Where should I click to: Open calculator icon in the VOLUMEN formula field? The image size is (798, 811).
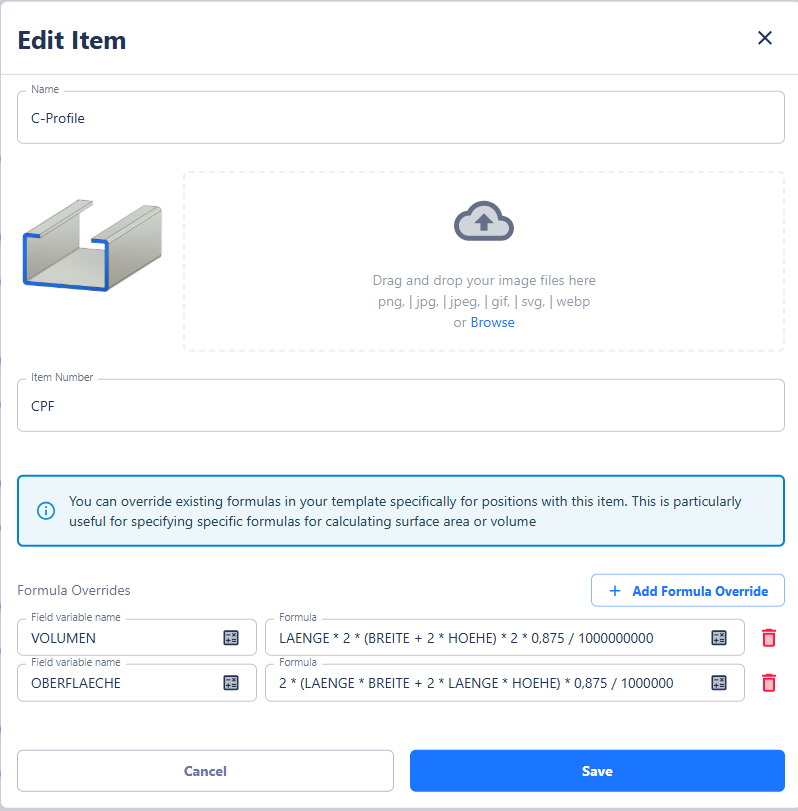pos(719,638)
